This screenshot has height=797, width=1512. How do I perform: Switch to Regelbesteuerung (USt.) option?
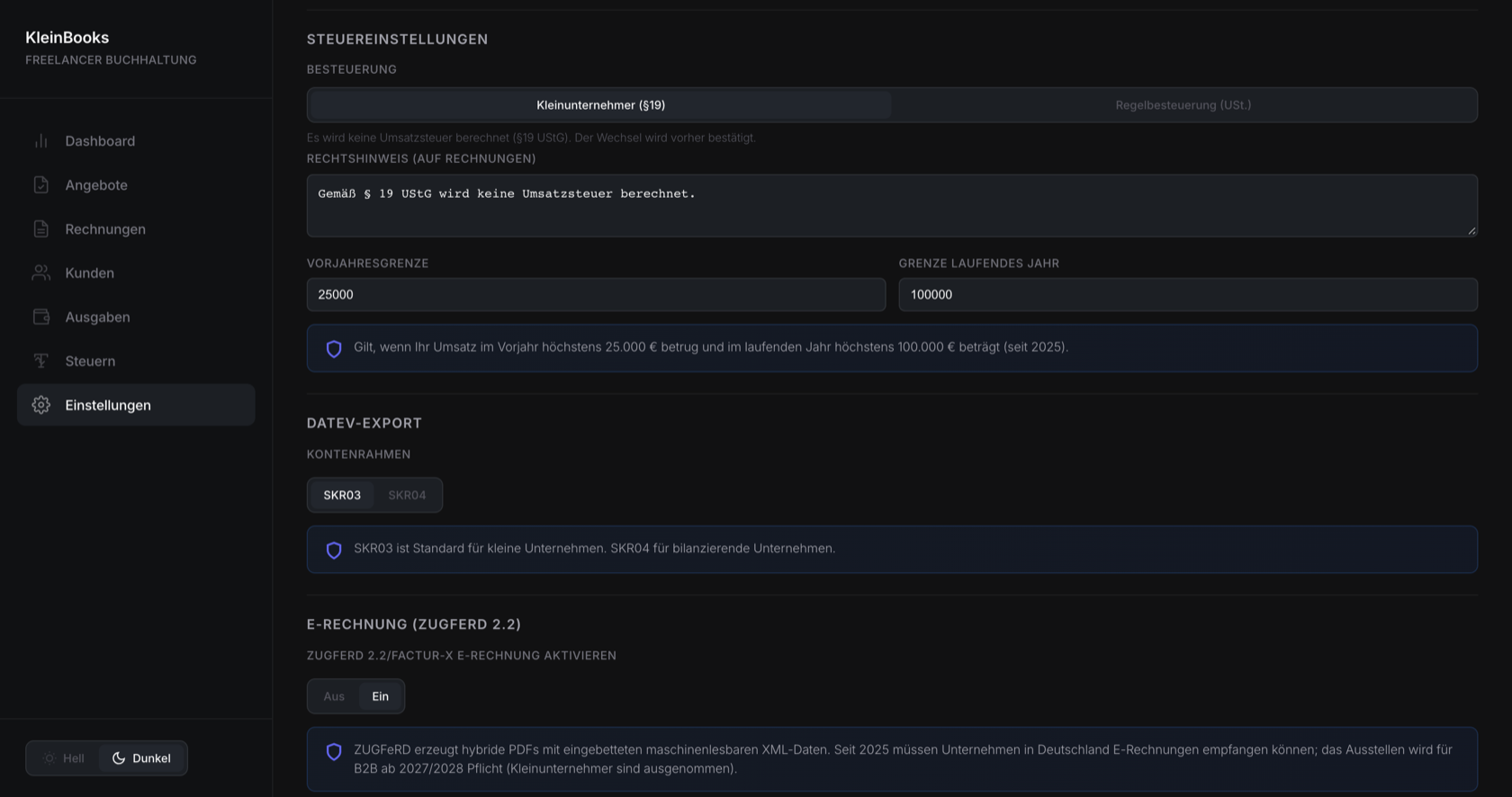pyautogui.click(x=1183, y=105)
